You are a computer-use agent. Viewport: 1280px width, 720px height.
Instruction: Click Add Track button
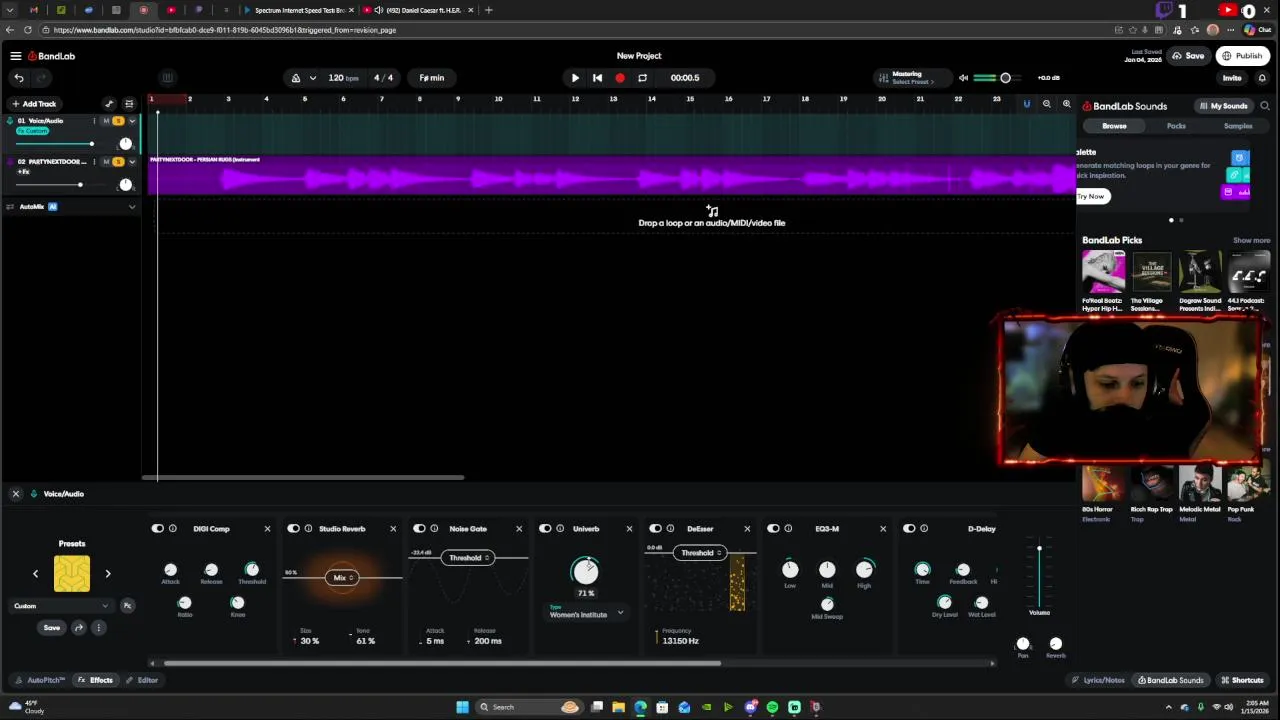click(34, 104)
